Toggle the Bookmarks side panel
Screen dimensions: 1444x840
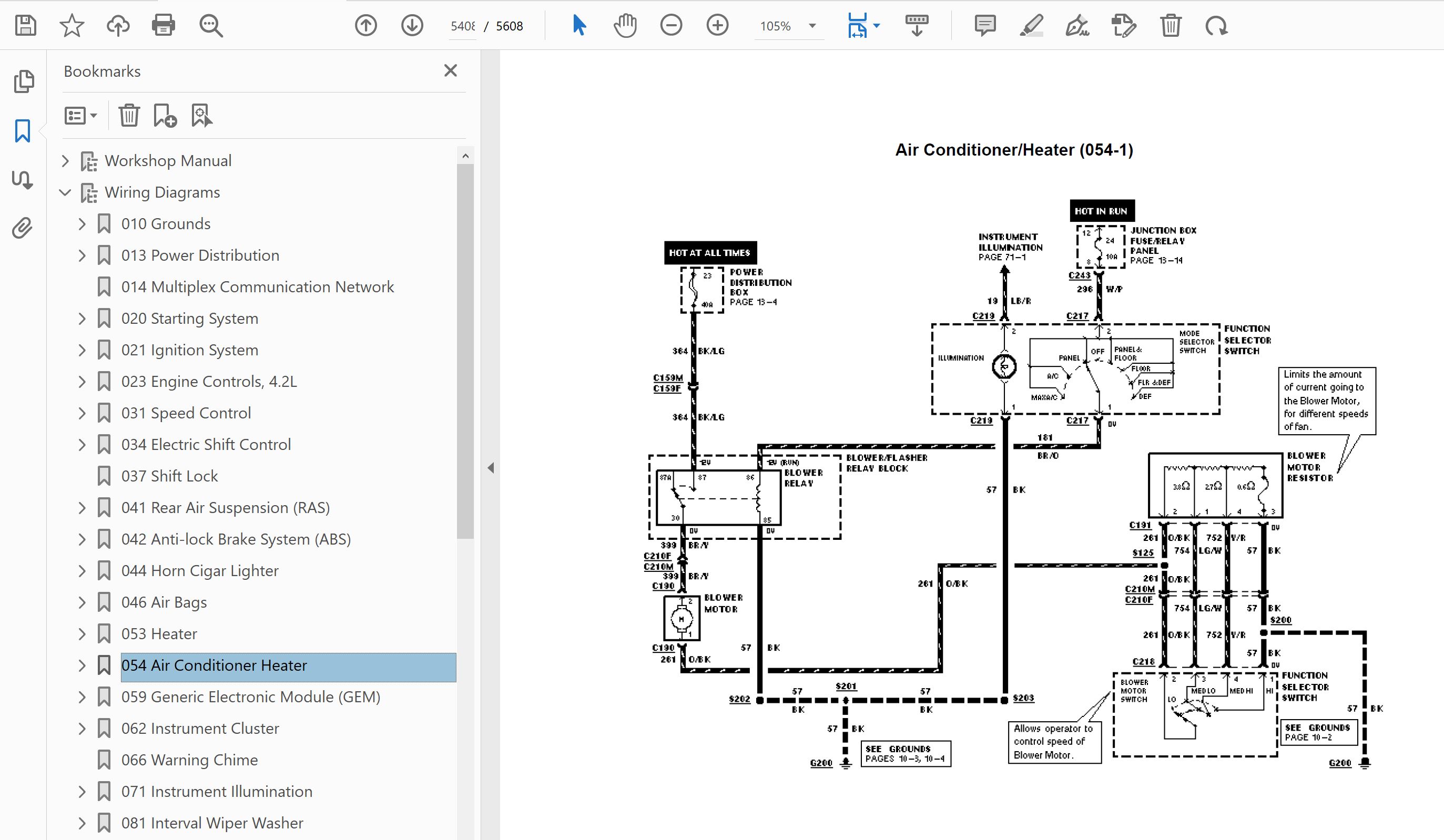pyautogui.click(x=22, y=131)
